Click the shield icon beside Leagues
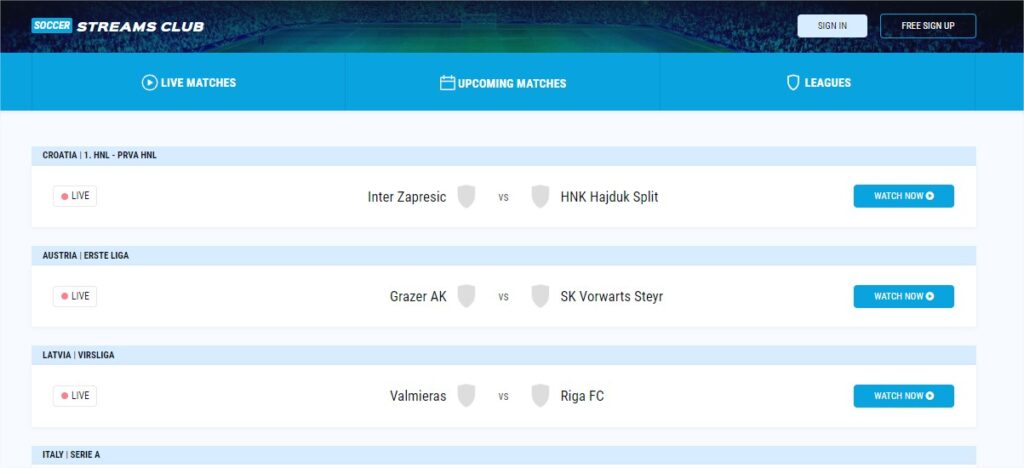Image resolution: width=1024 pixels, height=468 pixels. tap(793, 82)
